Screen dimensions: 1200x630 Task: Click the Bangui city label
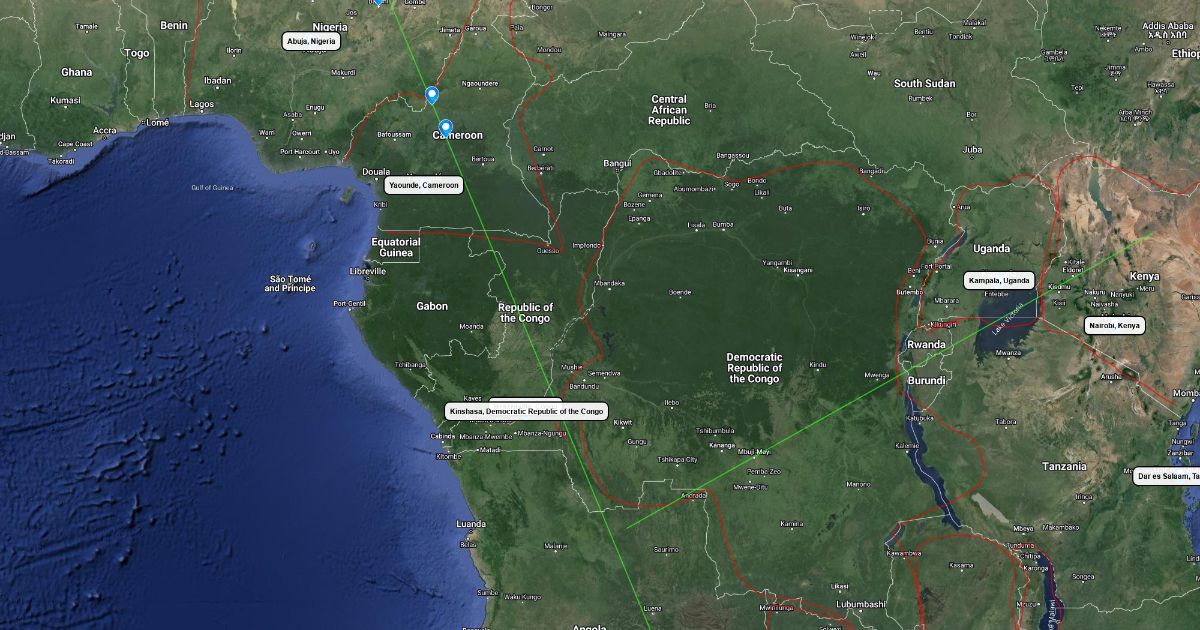pos(617,163)
